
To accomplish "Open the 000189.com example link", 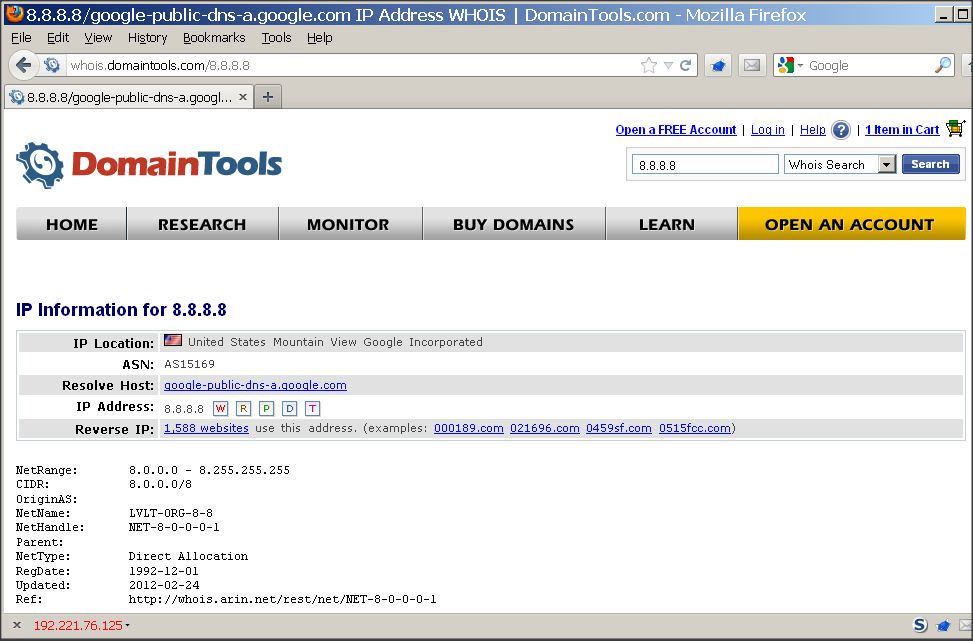I will pyautogui.click(x=469, y=428).
